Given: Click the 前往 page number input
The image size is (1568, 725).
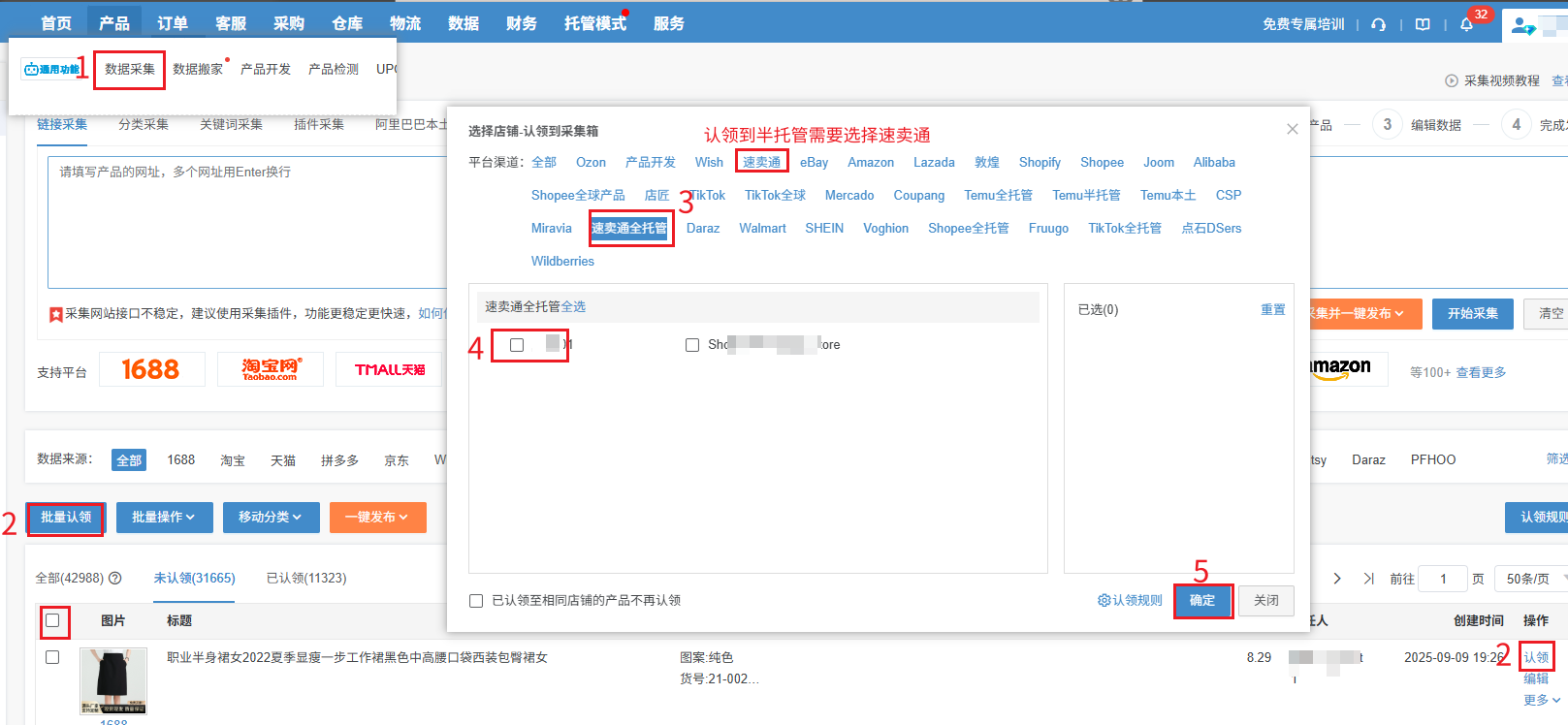Looking at the screenshot, I should point(1443,579).
